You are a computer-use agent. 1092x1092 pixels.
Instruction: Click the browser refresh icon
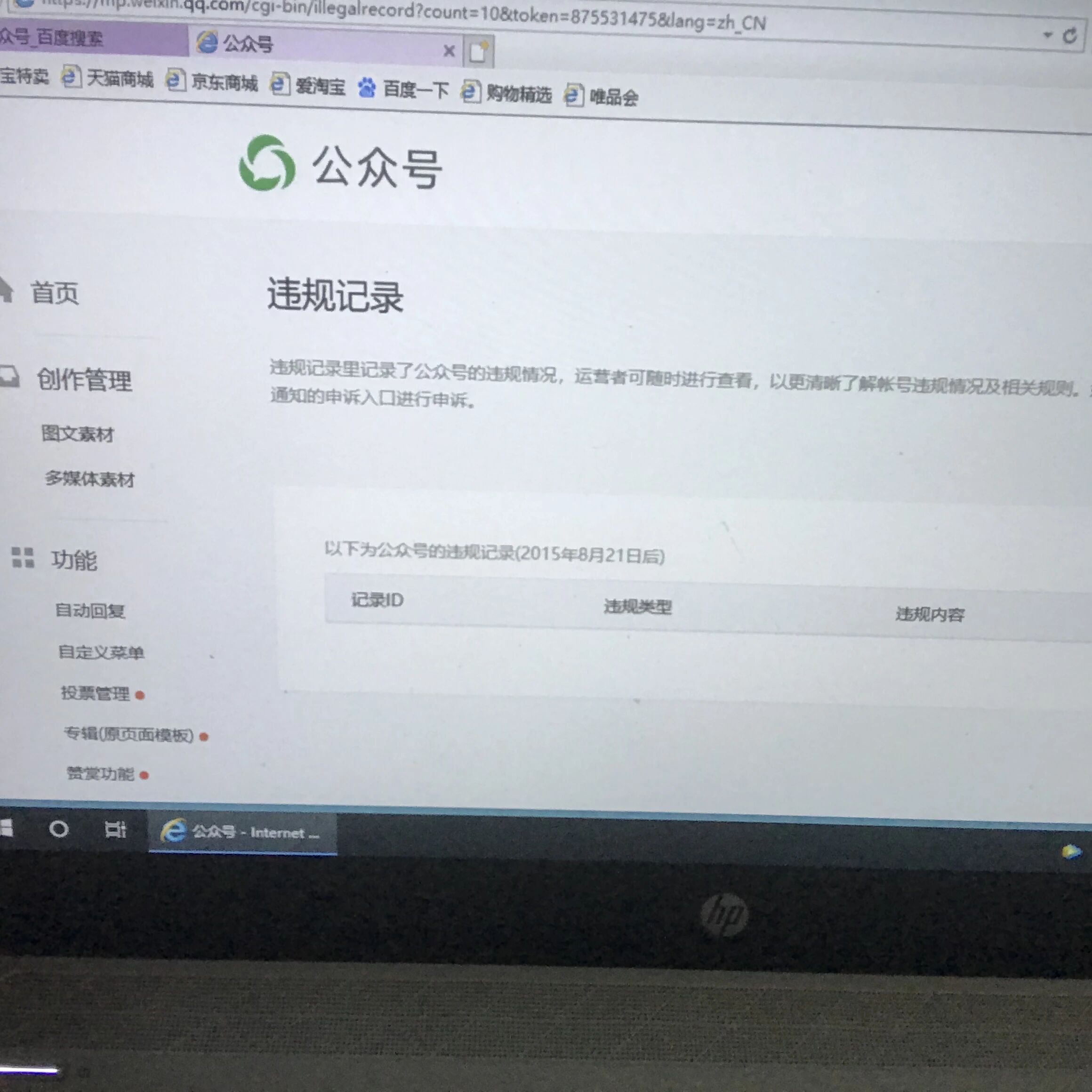1069,36
